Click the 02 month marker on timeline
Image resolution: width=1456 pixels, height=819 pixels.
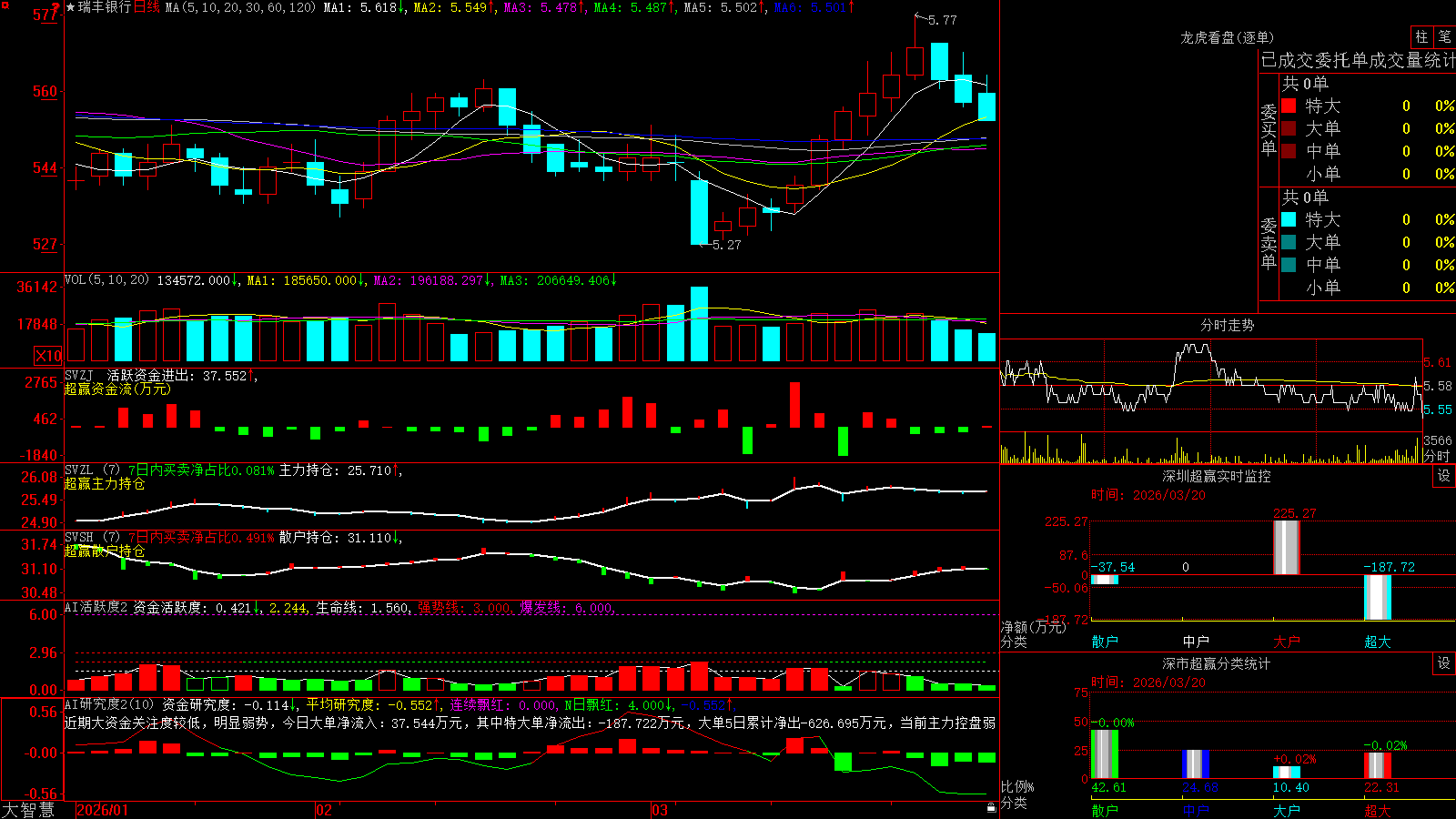(324, 810)
